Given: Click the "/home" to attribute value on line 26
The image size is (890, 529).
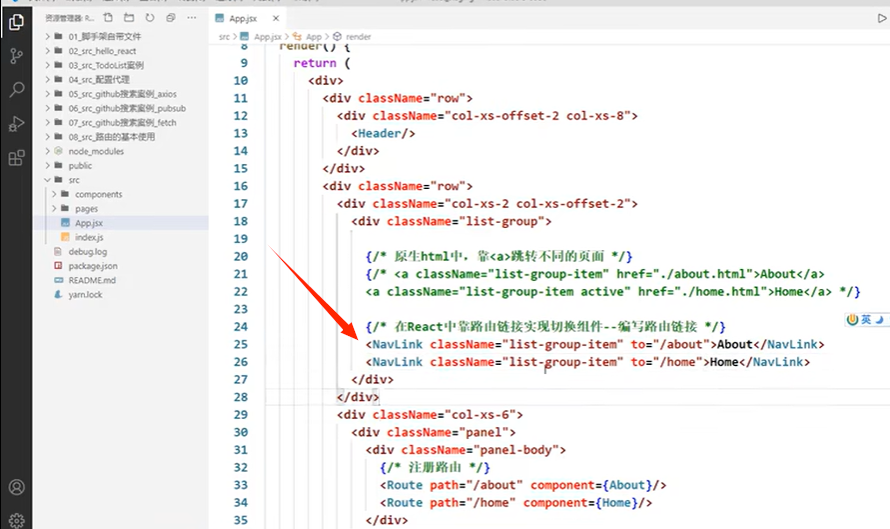Looking at the screenshot, I should pos(678,362).
